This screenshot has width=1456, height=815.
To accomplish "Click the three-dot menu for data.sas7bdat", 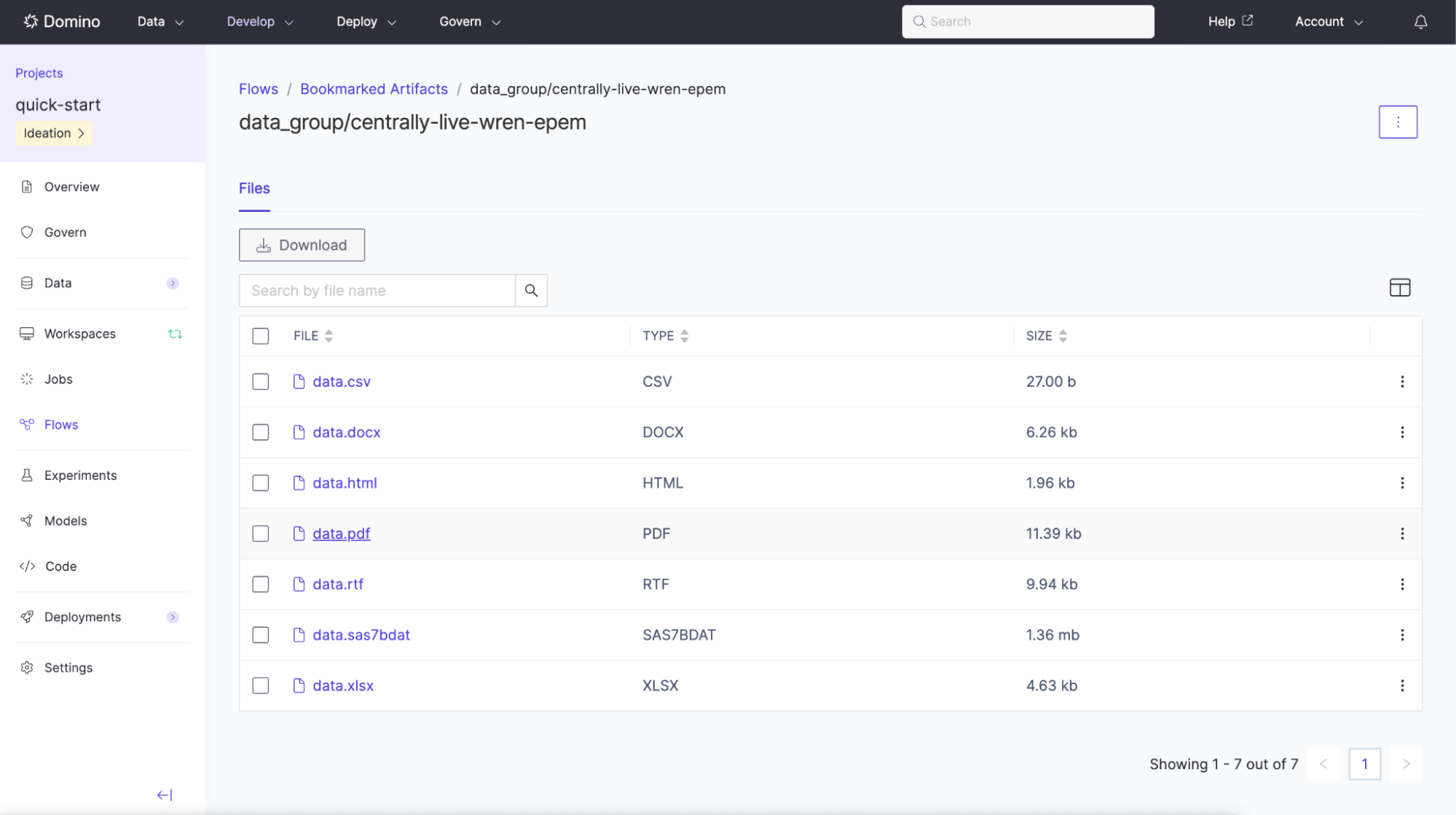I will point(1401,635).
